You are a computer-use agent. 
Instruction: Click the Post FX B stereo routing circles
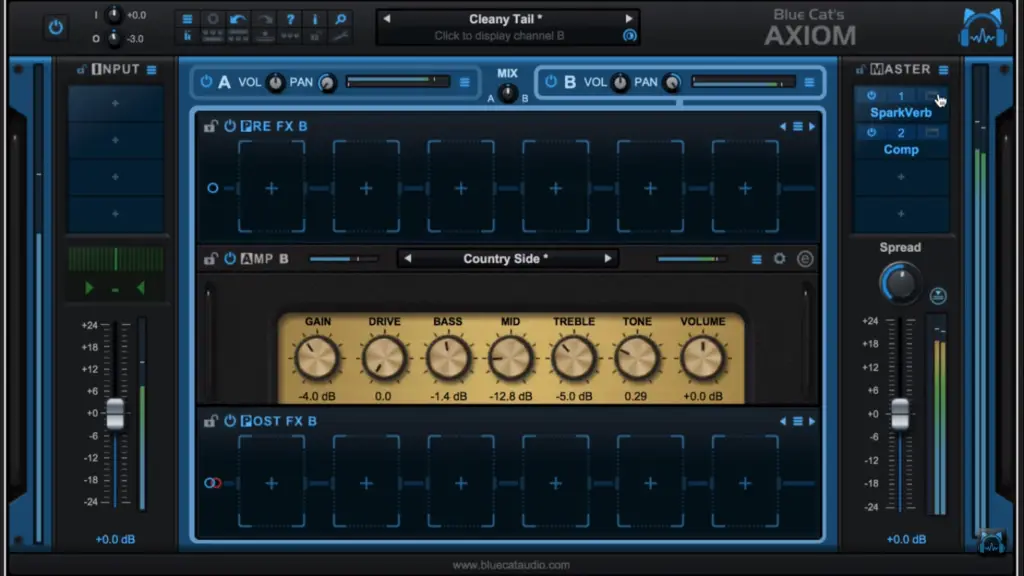[x=212, y=483]
